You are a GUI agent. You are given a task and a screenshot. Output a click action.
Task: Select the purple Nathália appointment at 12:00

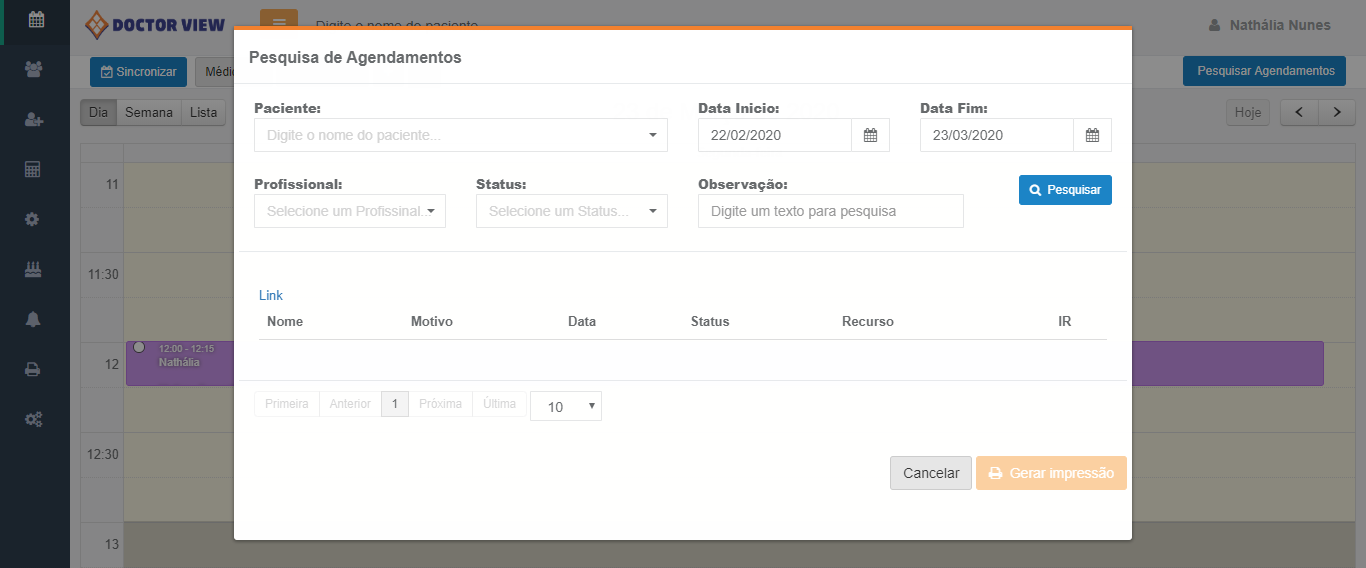(x=180, y=363)
